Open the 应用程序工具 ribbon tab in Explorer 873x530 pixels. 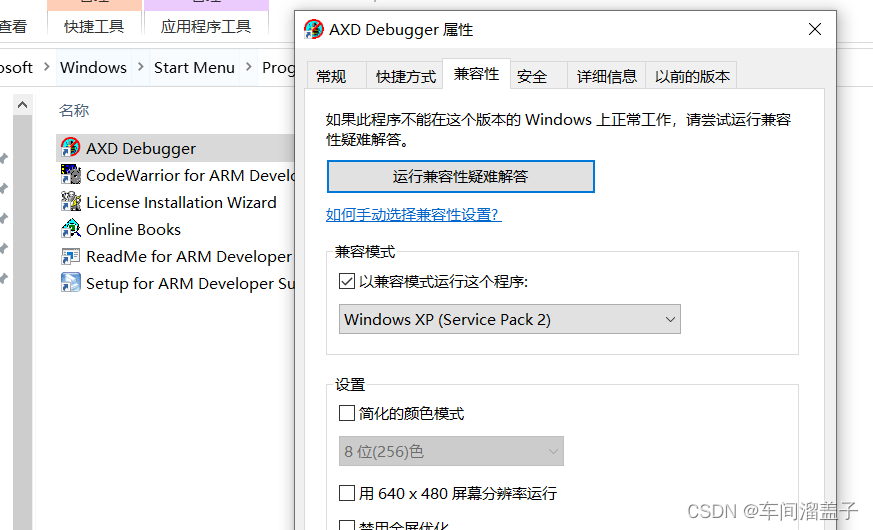(206, 26)
